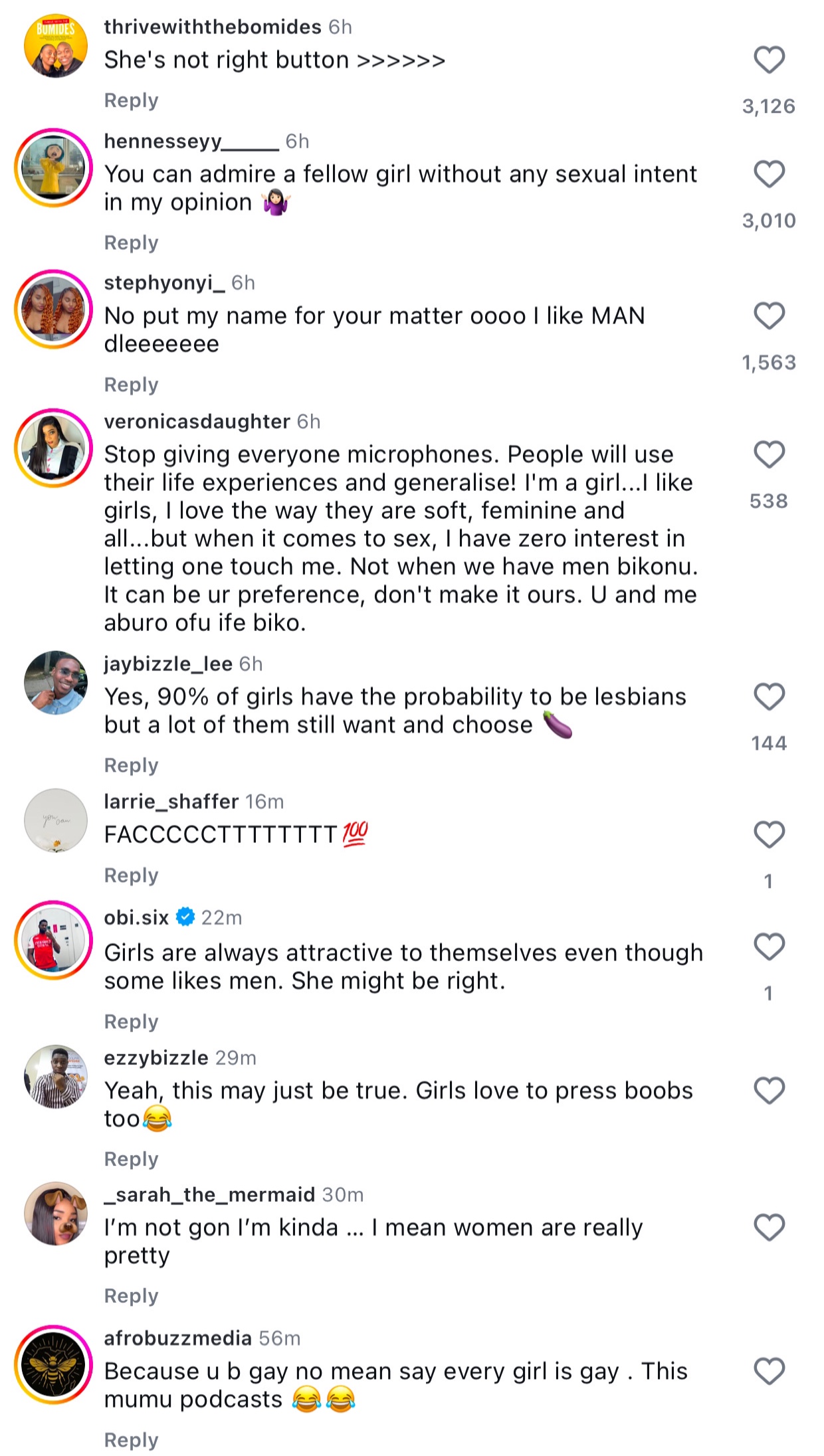The width and height of the screenshot is (824, 1456).
Task: Reply to thrivewiththebomides' comment
Action: tap(131, 100)
